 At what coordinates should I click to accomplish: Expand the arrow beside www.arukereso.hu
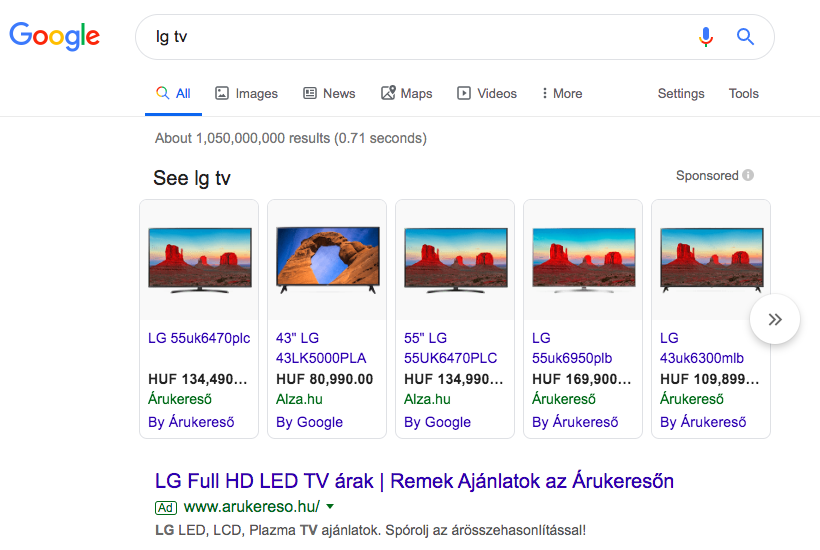[330, 507]
